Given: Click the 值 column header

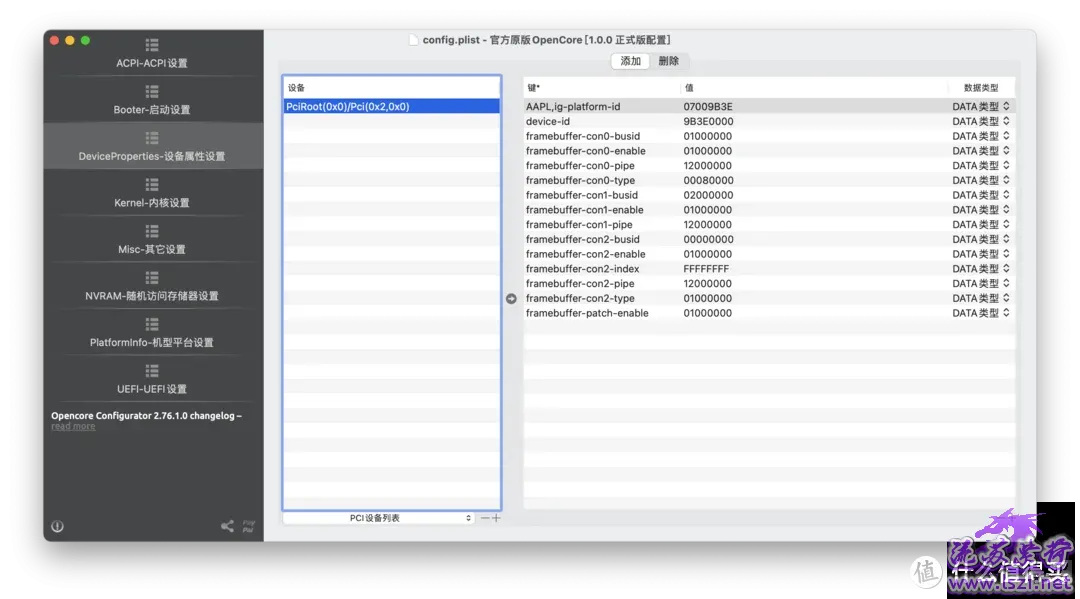Looking at the screenshot, I should click(814, 88).
